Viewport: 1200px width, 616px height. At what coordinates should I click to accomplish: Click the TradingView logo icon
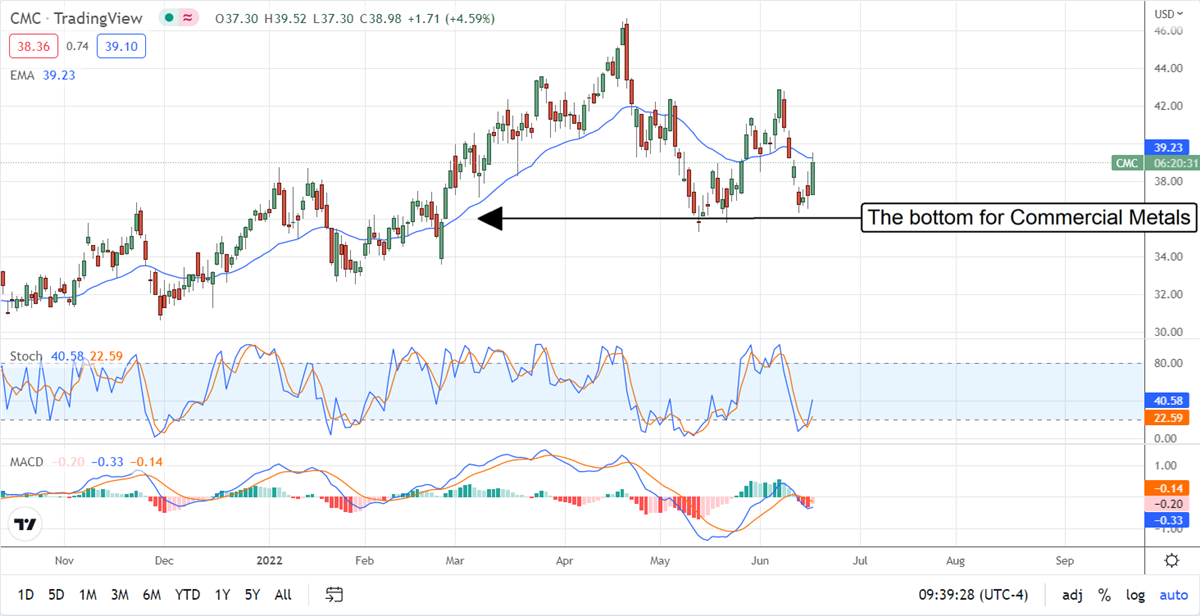[25, 524]
